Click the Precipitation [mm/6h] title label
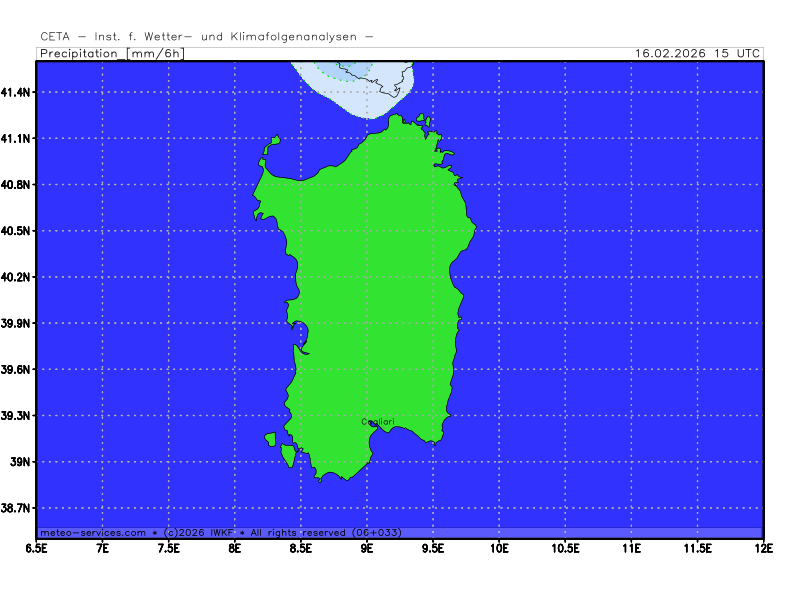The image size is (800, 600). click(111, 53)
